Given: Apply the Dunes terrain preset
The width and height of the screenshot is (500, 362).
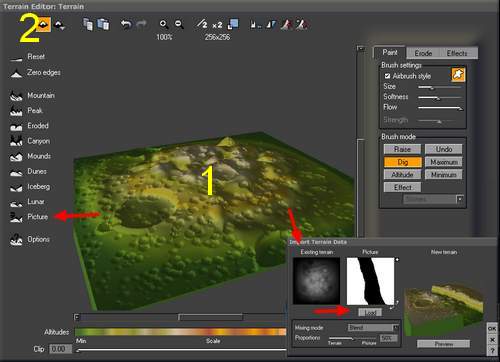Looking at the screenshot, I should 28,172.
